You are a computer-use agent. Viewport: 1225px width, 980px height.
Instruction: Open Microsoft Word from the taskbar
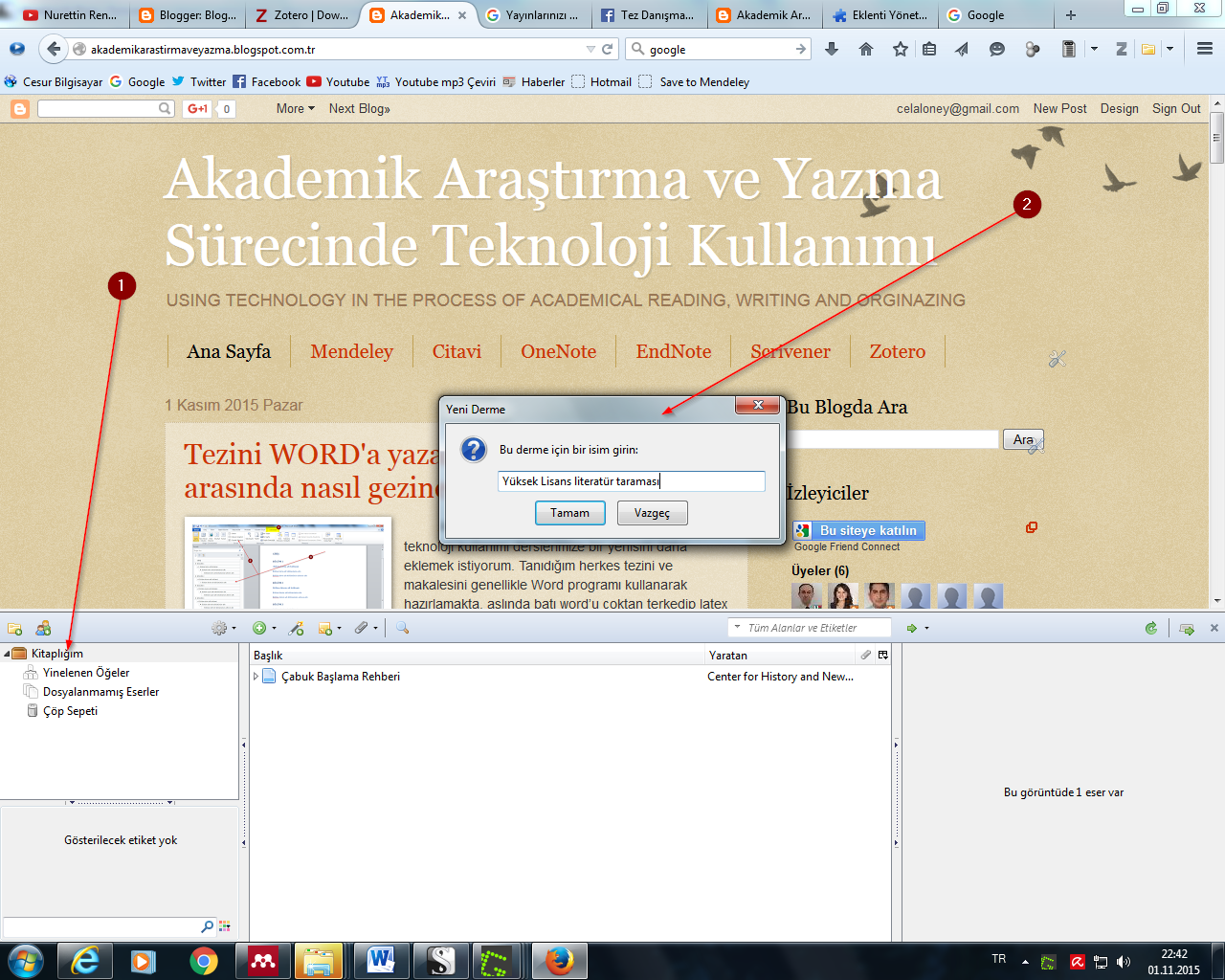[x=381, y=961]
